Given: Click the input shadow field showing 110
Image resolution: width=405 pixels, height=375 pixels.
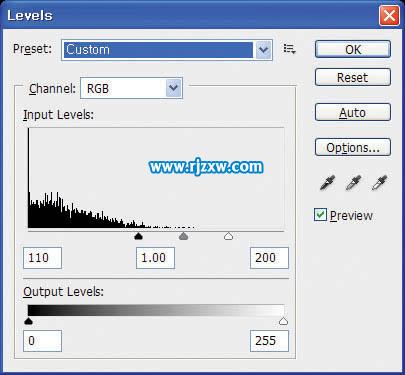Looking at the screenshot, I should (x=42, y=258).
